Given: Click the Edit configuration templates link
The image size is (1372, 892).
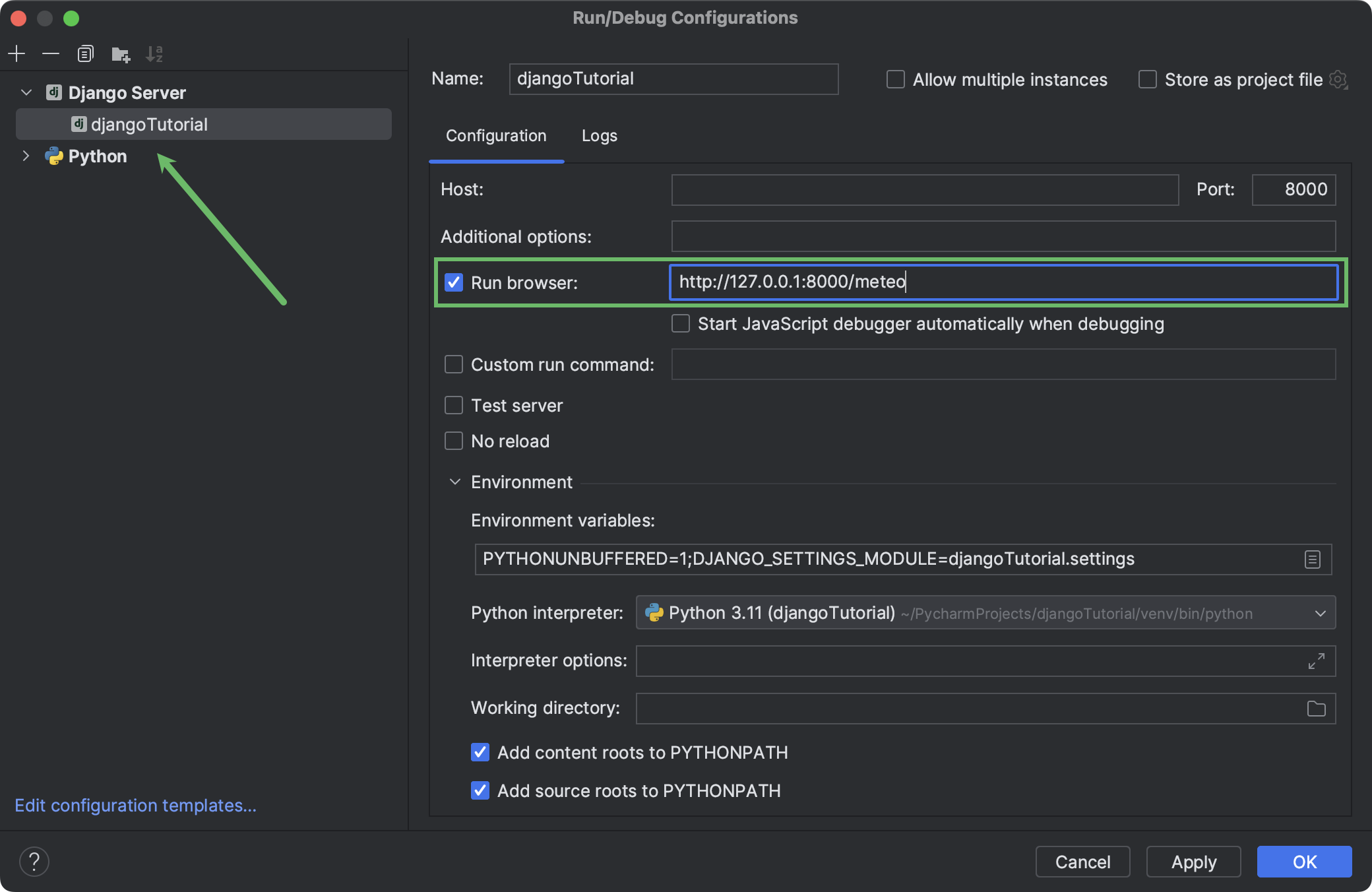Looking at the screenshot, I should coord(138,804).
